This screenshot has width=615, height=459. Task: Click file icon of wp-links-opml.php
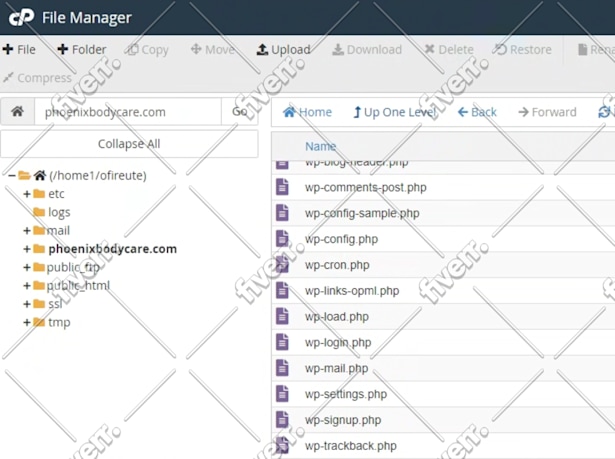(x=282, y=291)
